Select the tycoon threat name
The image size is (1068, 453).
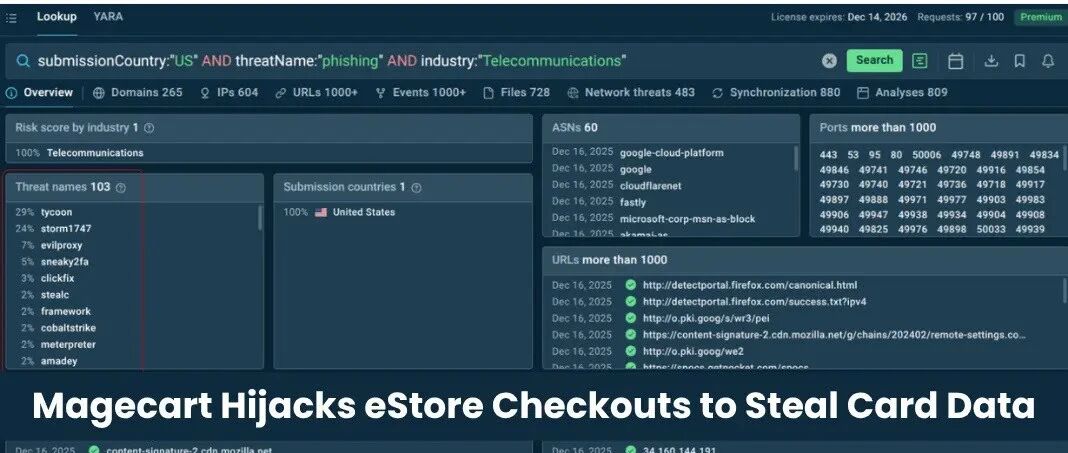(56, 212)
